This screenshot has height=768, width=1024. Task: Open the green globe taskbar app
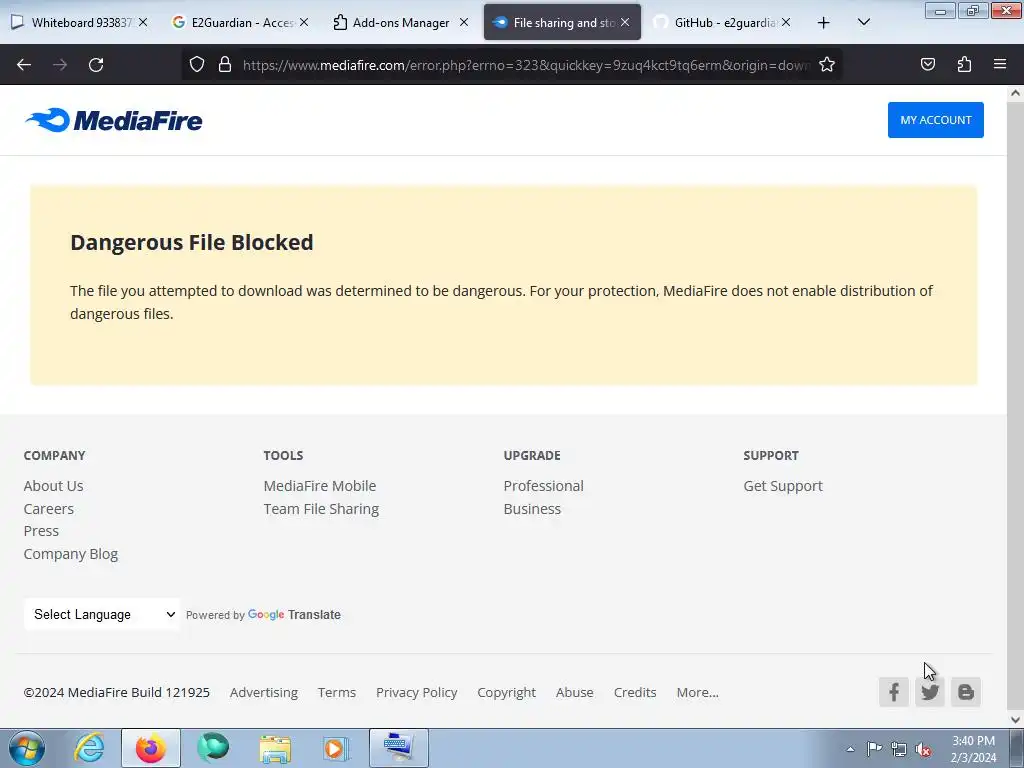tap(213, 748)
